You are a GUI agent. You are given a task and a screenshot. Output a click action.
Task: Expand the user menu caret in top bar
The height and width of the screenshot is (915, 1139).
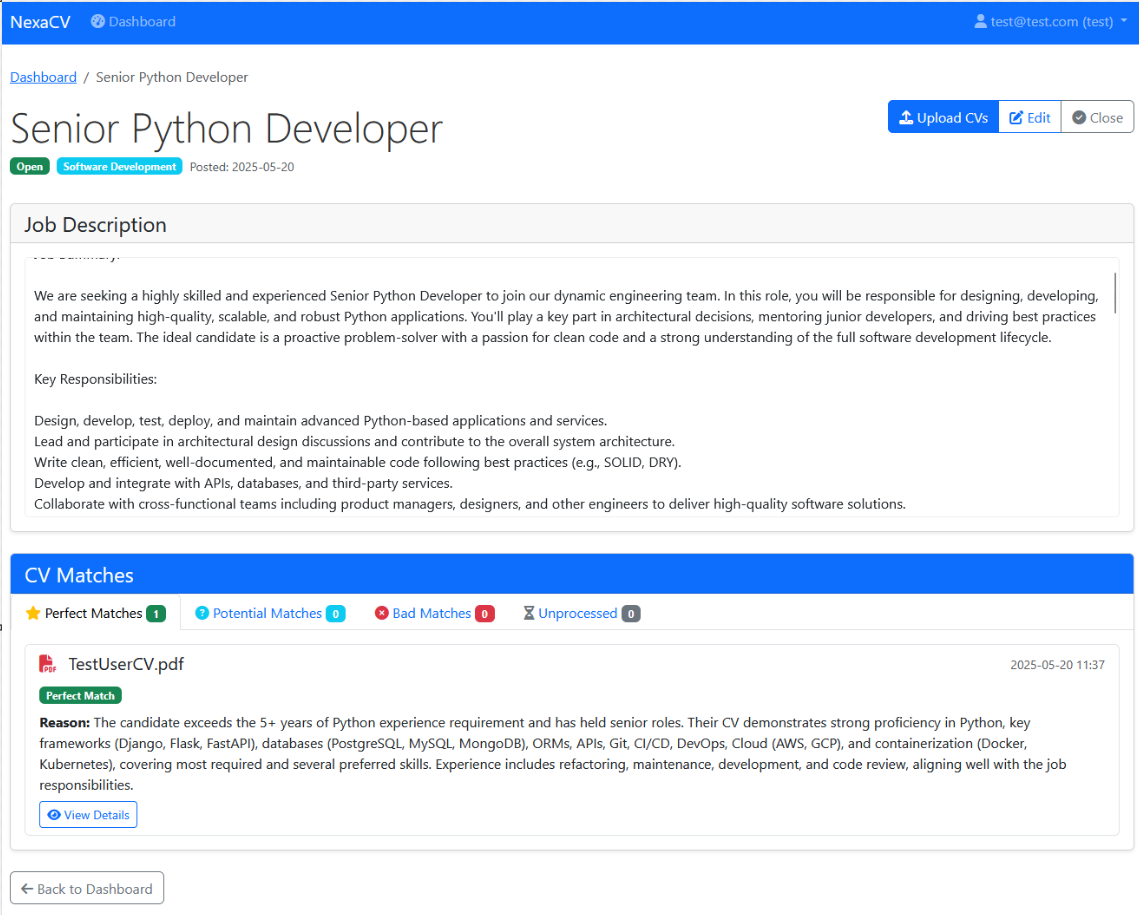pyautogui.click(x=1123, y=21)
